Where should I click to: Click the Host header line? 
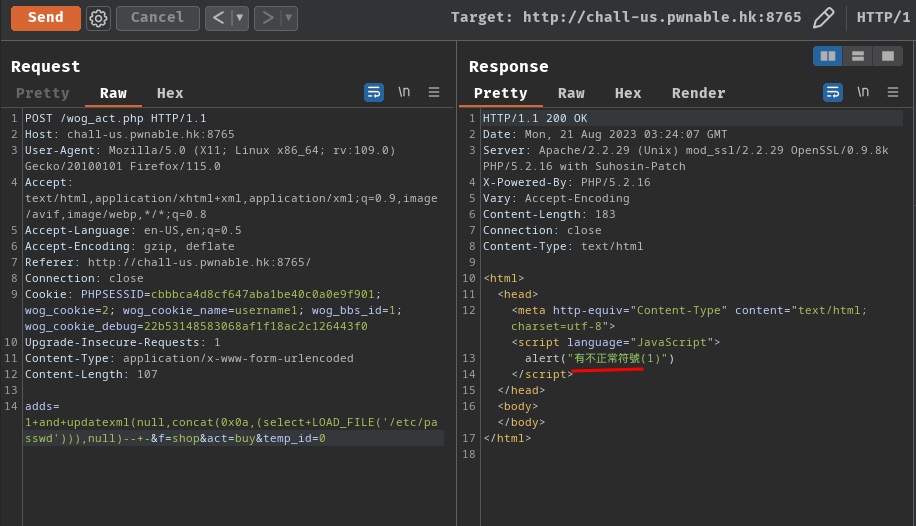[130, 134]
